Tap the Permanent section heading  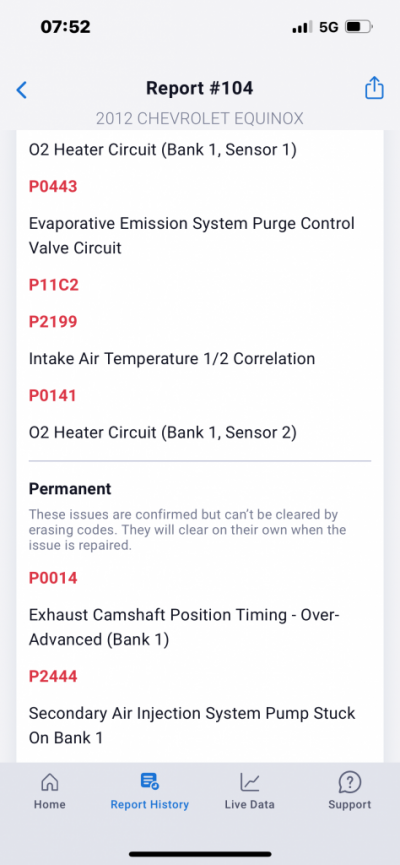[x=70, y=489]
